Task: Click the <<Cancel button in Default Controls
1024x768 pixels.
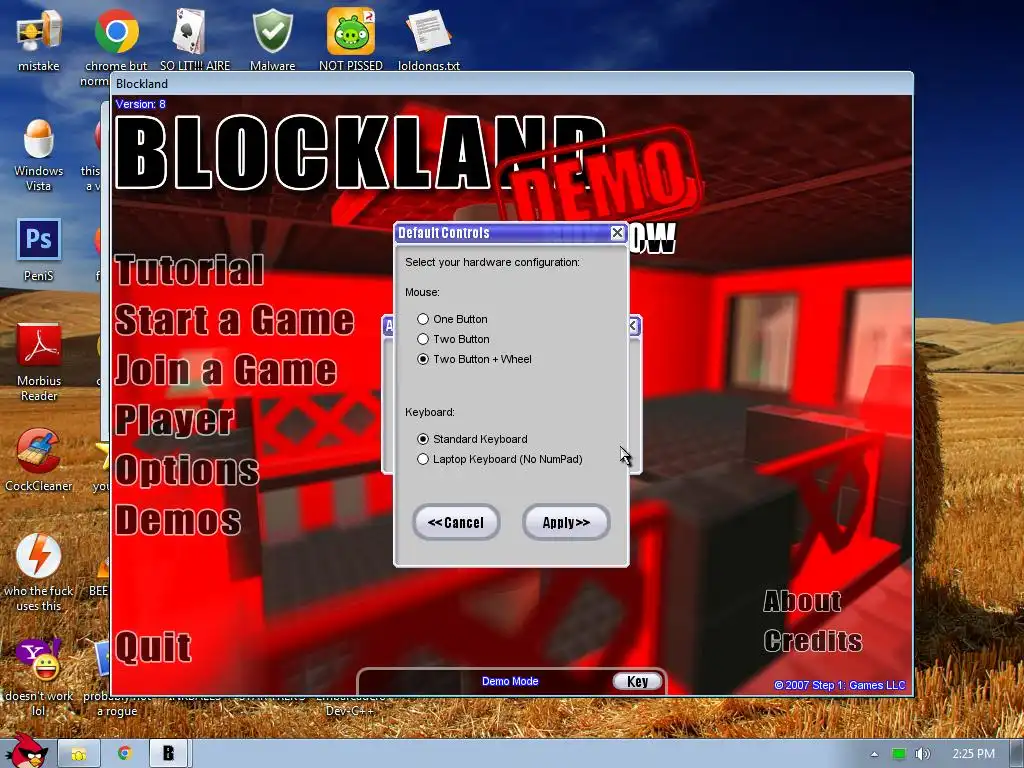Action: click(456, 522)
